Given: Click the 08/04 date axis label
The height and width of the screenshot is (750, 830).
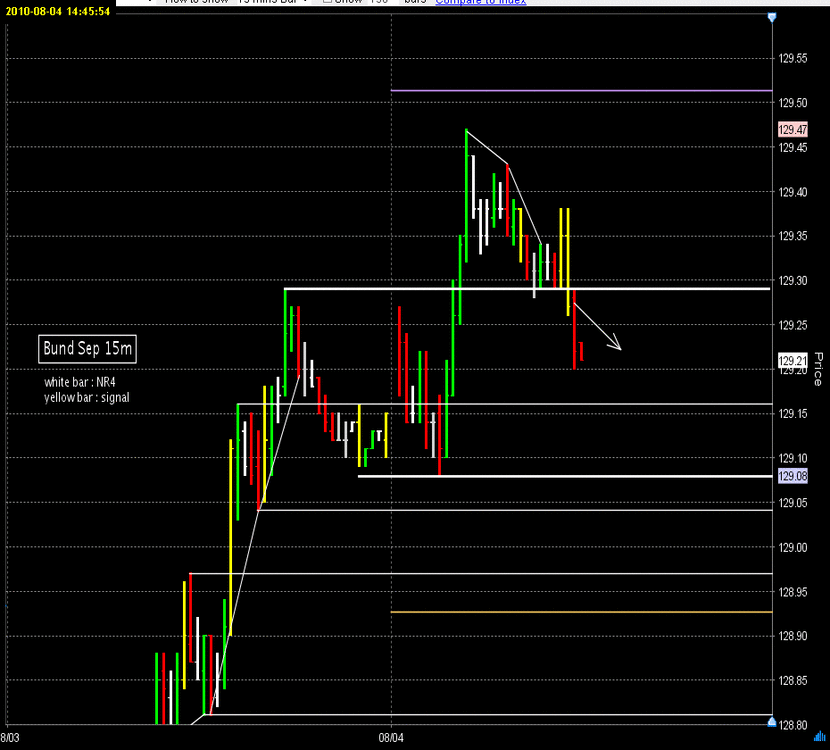Looking at the screenshot, I should click(391, 738).
